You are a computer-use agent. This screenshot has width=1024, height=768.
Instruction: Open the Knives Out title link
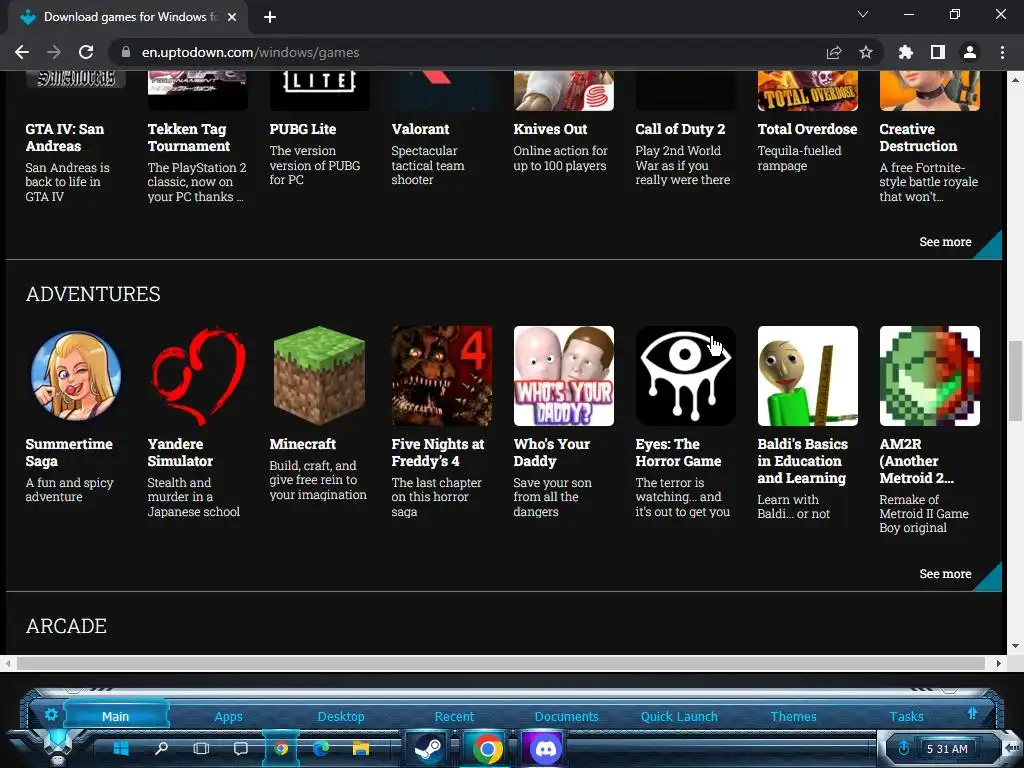coord(550,129)
